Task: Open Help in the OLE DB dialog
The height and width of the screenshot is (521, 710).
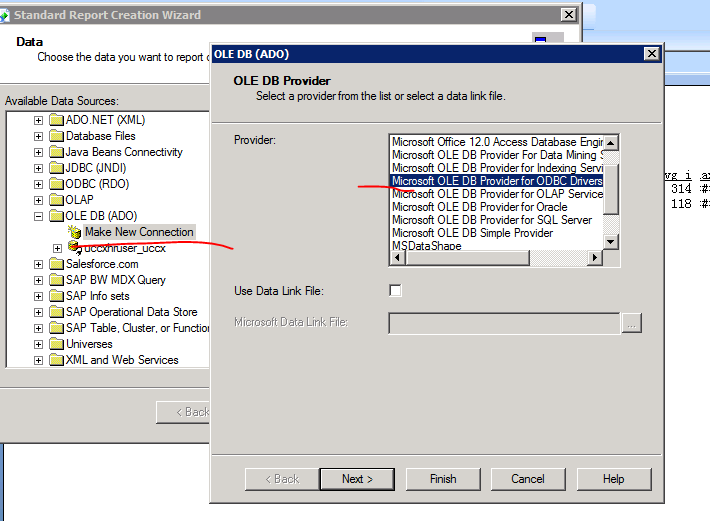Action: 614,479
